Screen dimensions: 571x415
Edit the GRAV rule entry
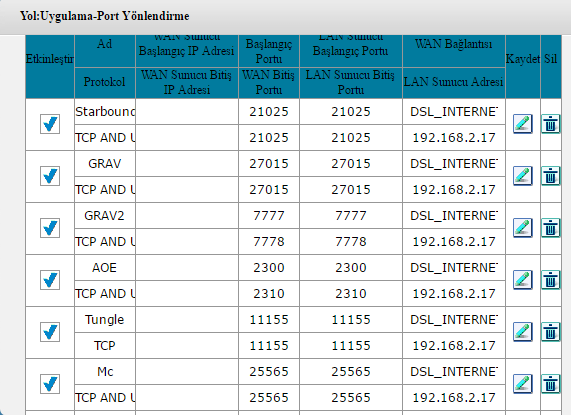(523, 176)
